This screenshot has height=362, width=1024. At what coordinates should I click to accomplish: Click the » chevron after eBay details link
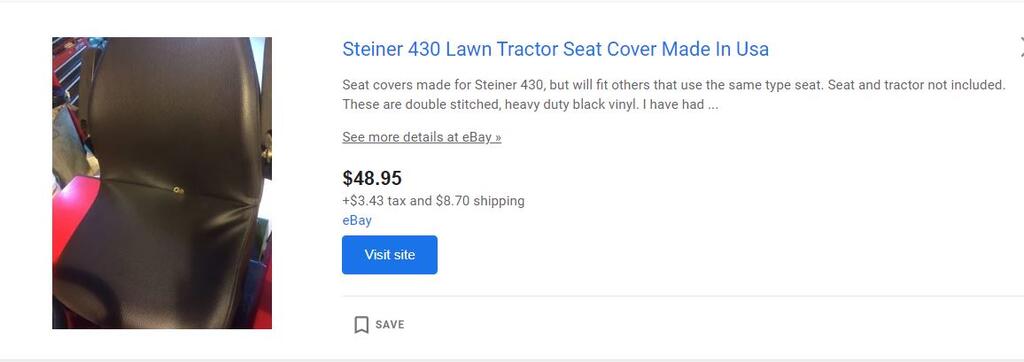[498, 137]
